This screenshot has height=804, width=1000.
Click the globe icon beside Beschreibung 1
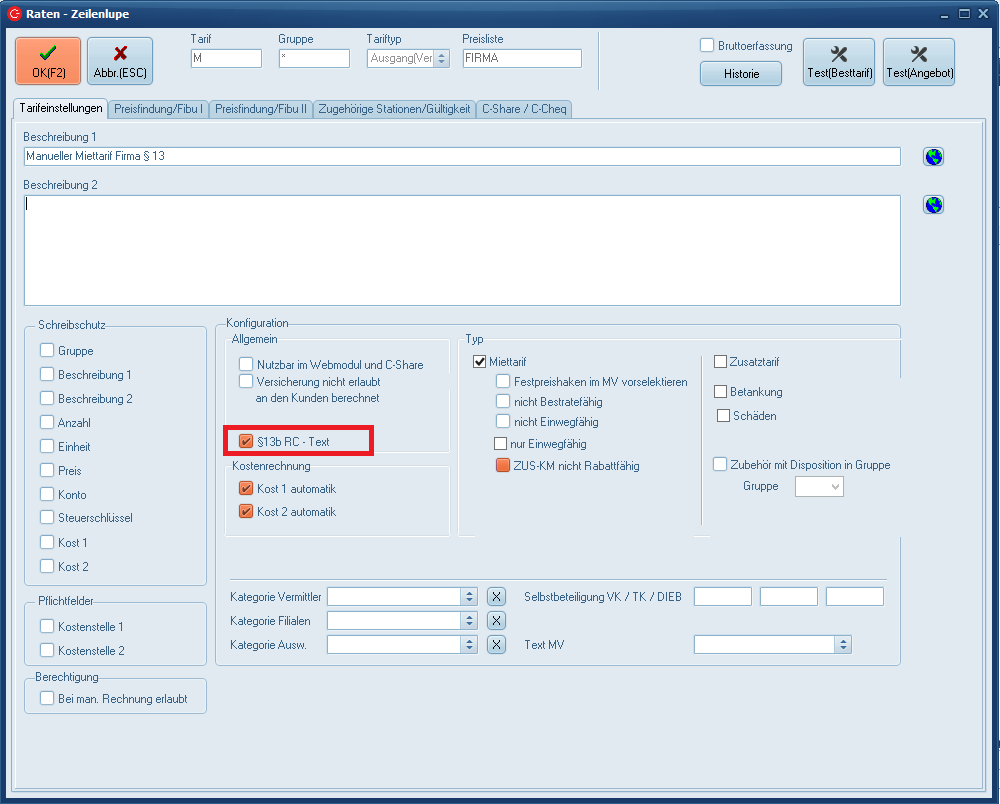934,157
